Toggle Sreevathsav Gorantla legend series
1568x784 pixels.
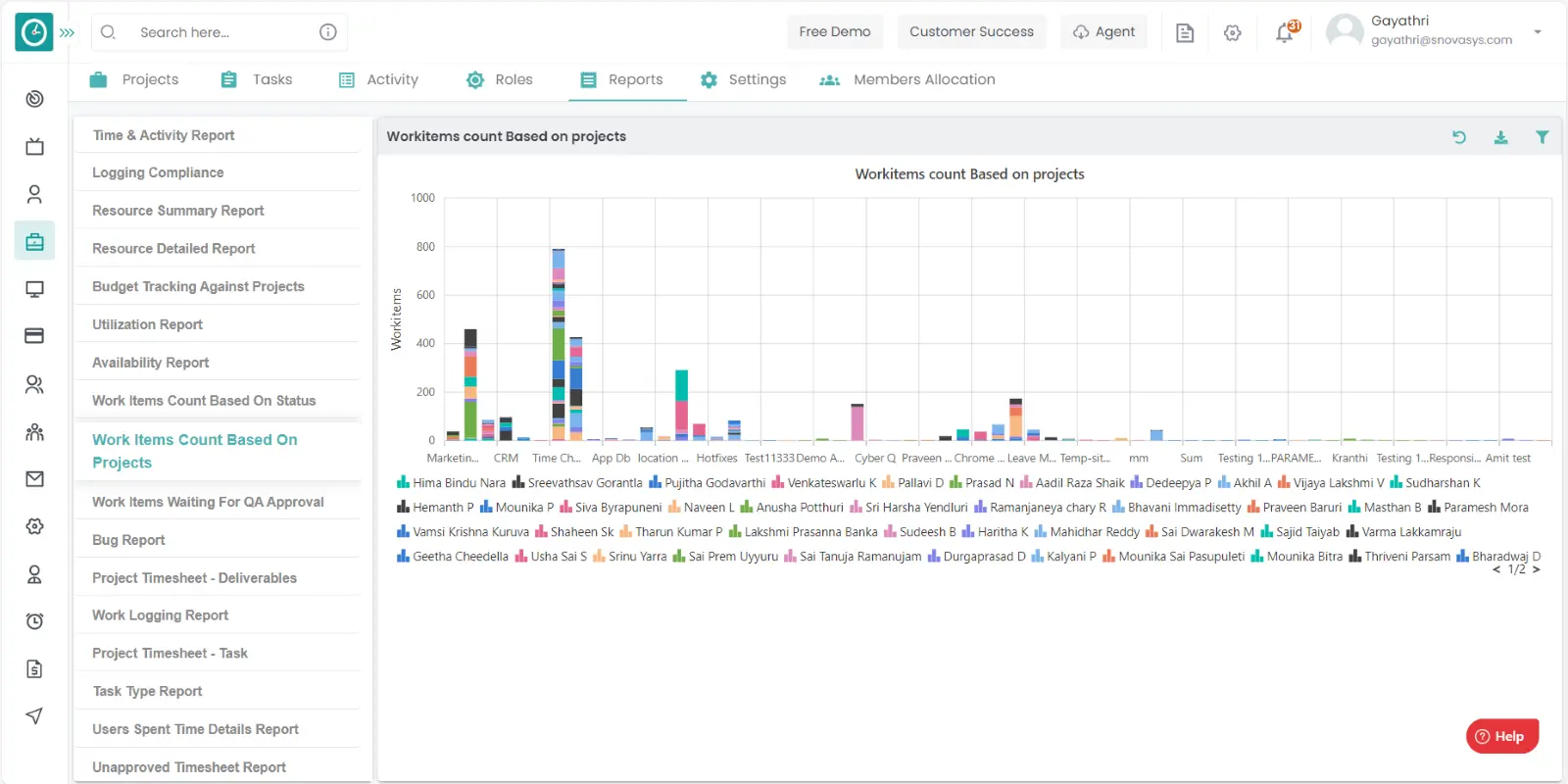click(577, 483)
